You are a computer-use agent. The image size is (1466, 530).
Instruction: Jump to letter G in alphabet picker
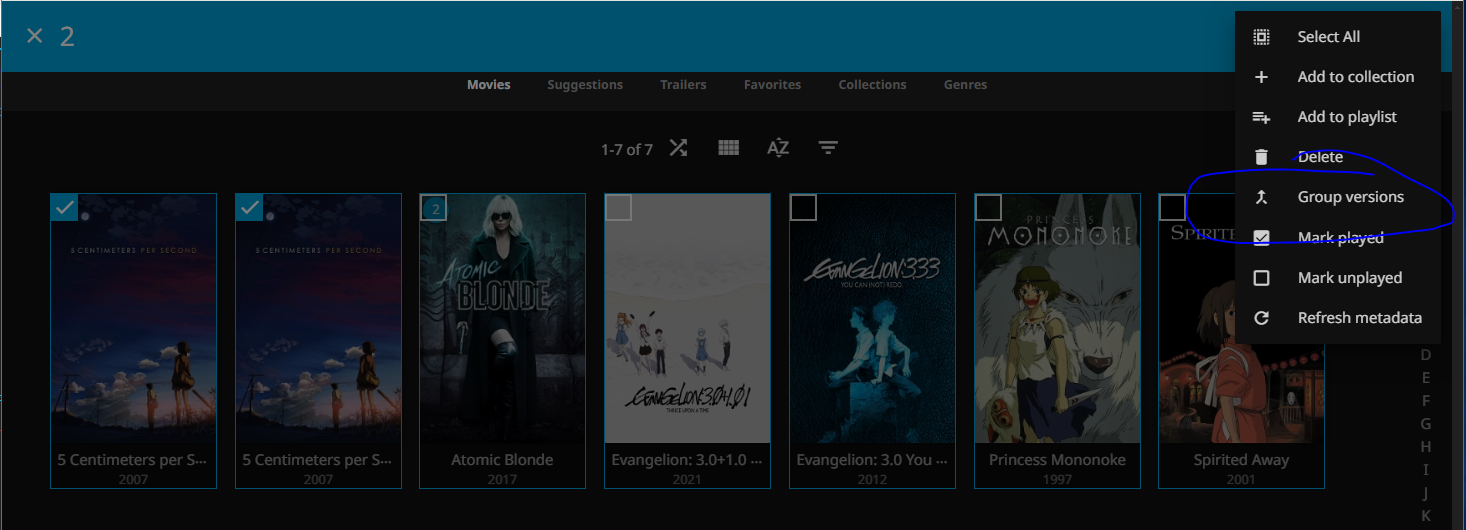pyautogui.click(x=1426, y=424)
